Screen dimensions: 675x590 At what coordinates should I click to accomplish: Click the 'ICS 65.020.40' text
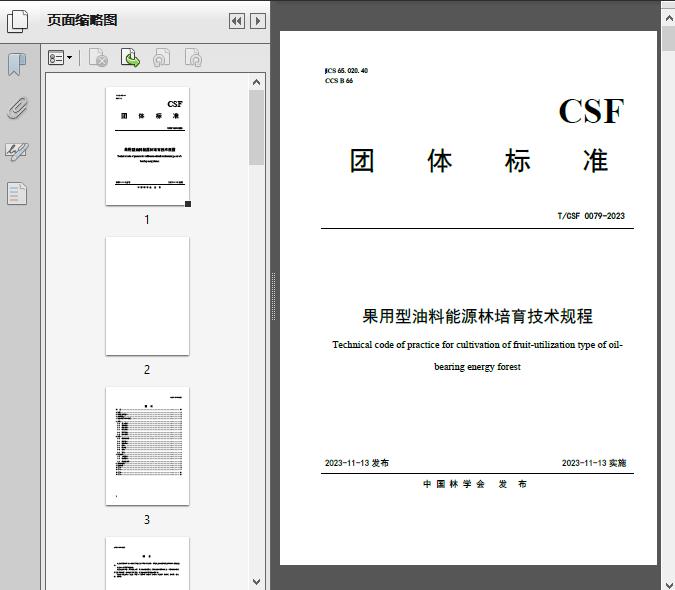pyautogui.click(x=347, y=71)
